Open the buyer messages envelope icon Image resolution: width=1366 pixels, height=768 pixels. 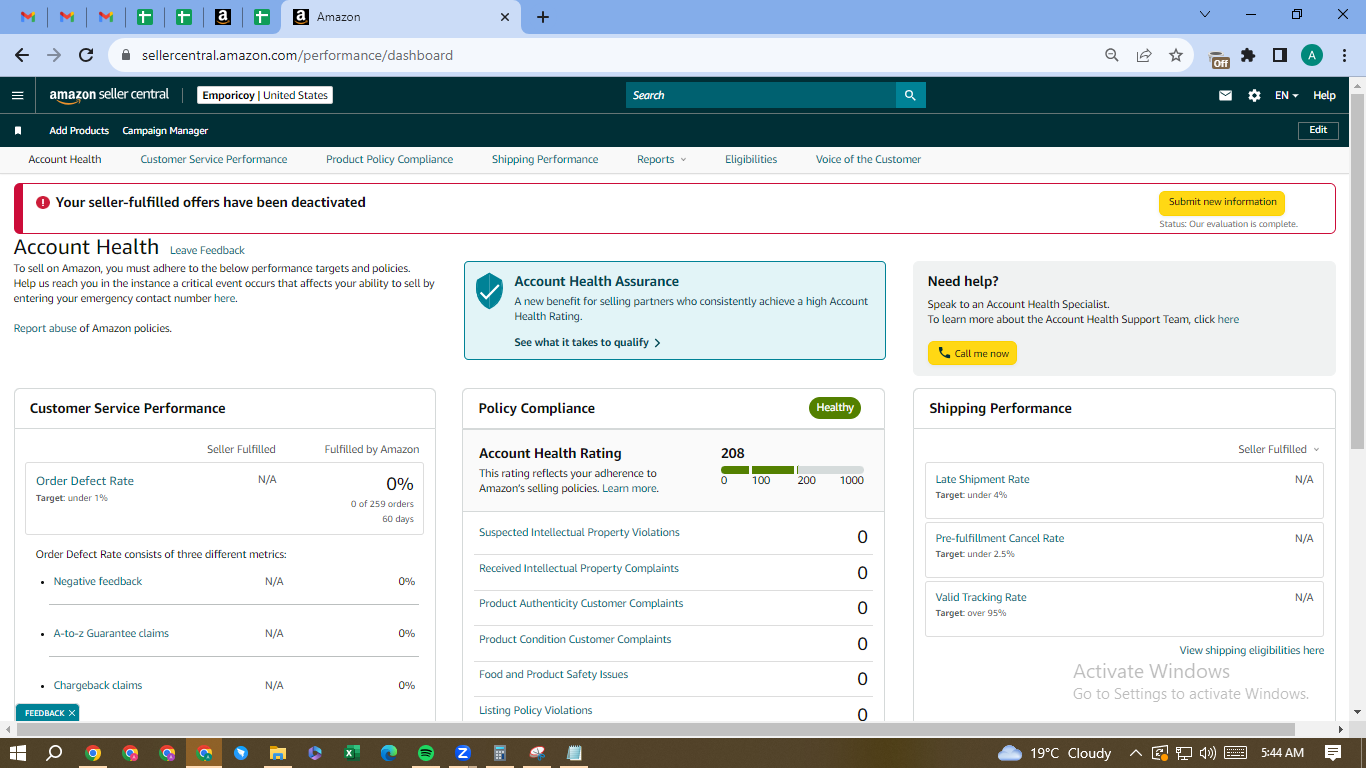(1225, 96)
